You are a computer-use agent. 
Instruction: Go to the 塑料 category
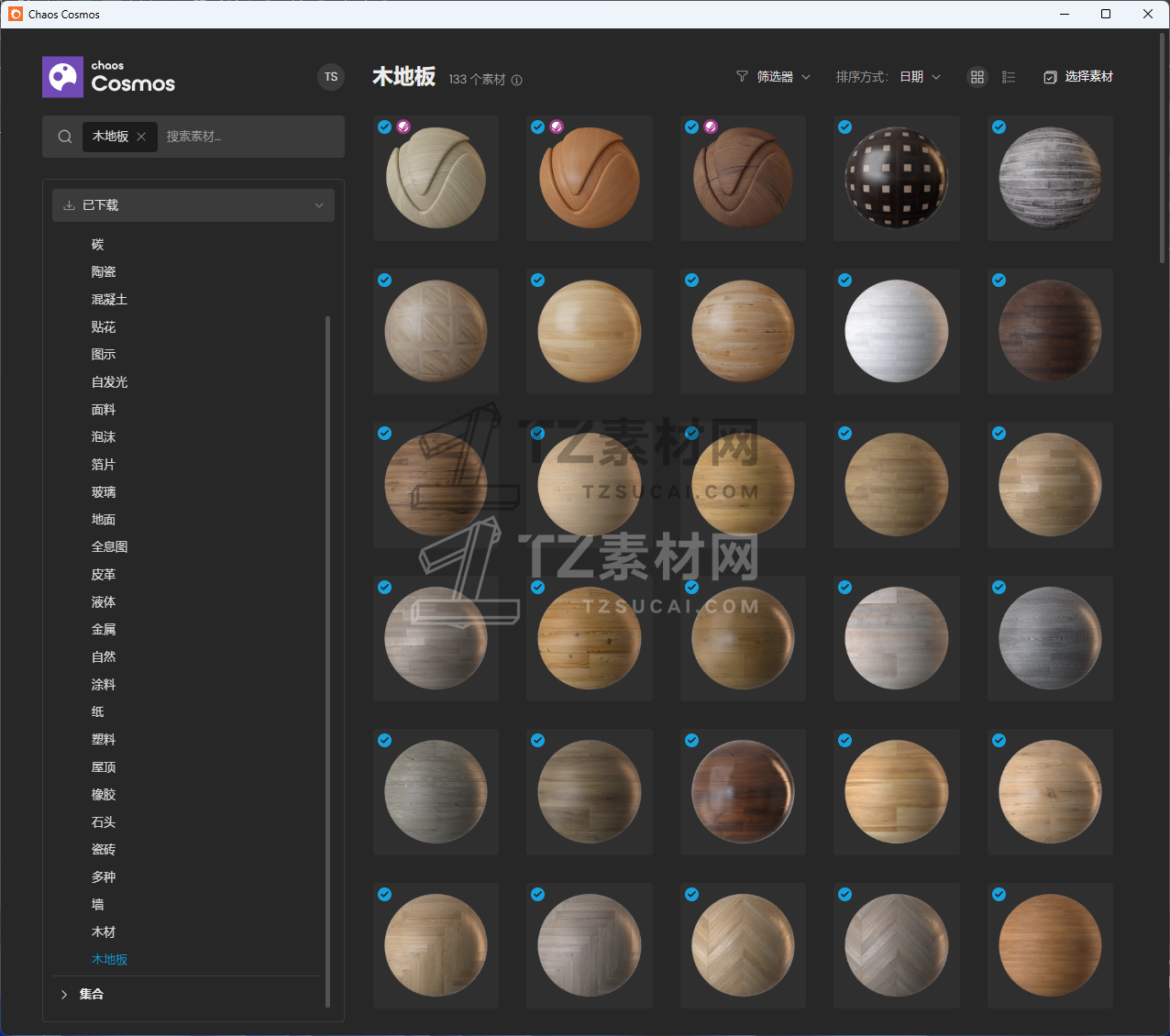pos(104,740)
